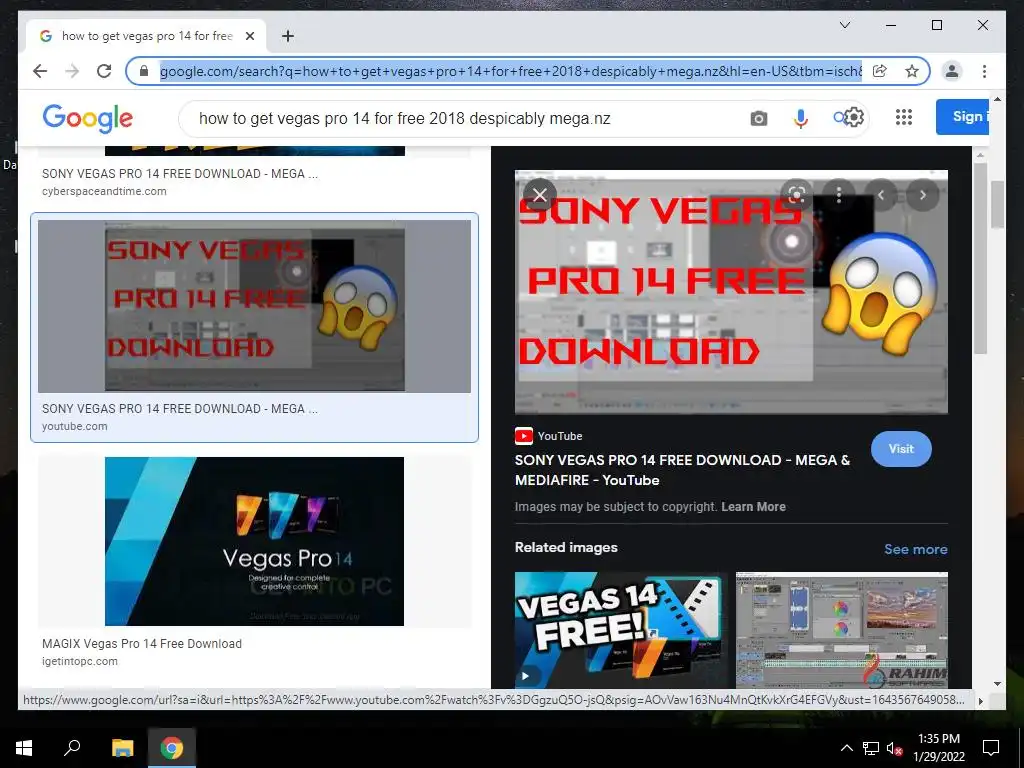The image size is (1024, 768).
Task: Visit the YouTube source page
Action: click(x=901, y=449)
